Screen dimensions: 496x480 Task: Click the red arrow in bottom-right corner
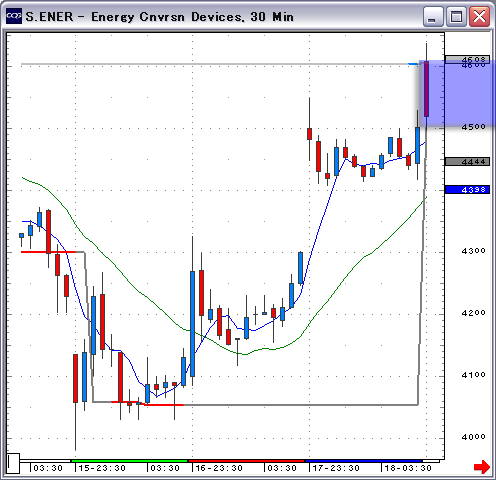coord(482,467)
